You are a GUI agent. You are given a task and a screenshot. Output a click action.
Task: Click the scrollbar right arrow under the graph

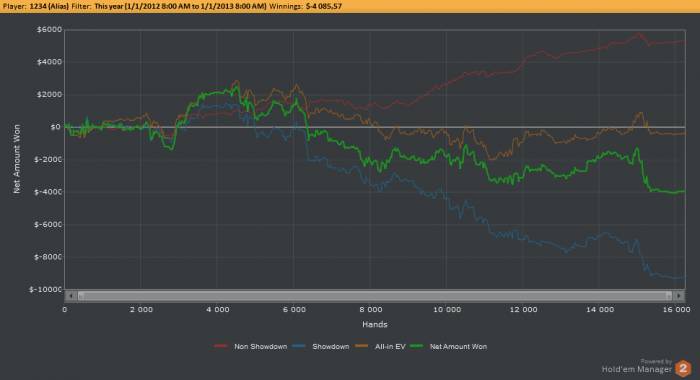pyautogui.click(x=679, y=296)
